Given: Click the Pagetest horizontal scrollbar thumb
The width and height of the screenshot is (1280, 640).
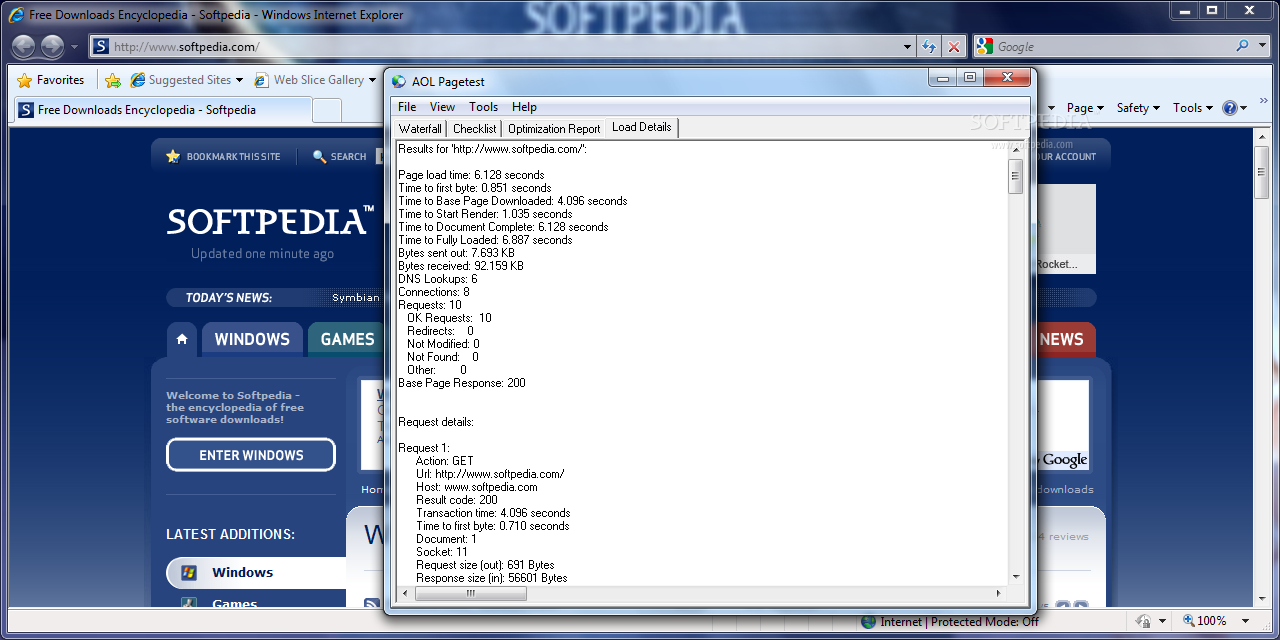Looking at the screenshot, I should [471, 593].
